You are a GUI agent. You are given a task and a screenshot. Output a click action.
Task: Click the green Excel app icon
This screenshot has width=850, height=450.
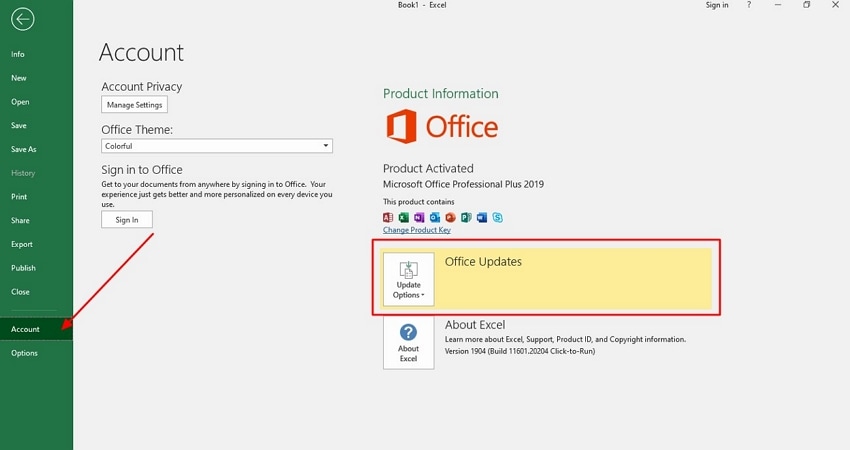click(x=403, y=217)
